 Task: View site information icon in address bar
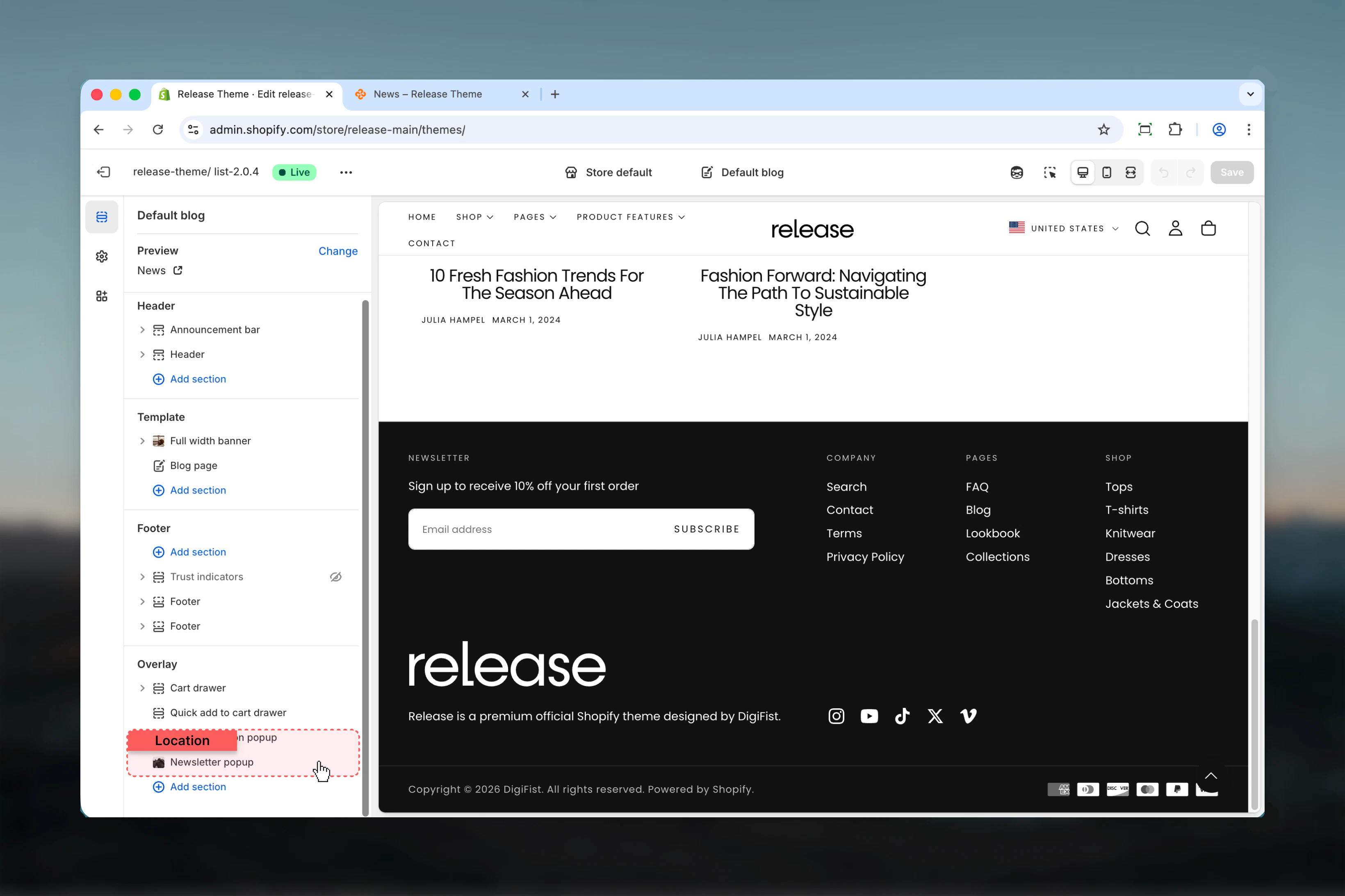point(193,130)
